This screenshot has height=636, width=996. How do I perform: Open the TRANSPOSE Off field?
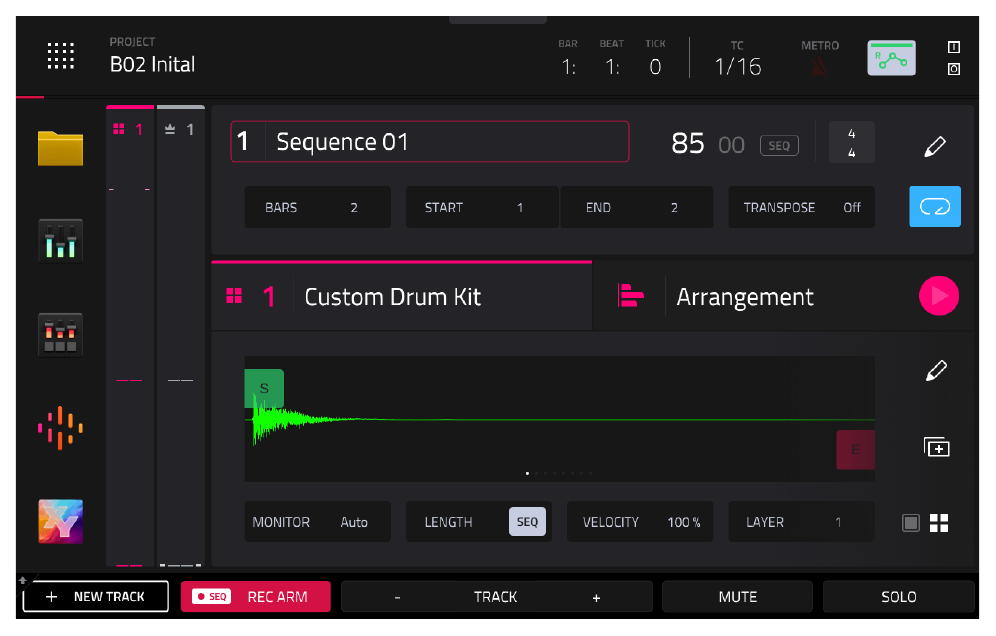tap(802, 207)
